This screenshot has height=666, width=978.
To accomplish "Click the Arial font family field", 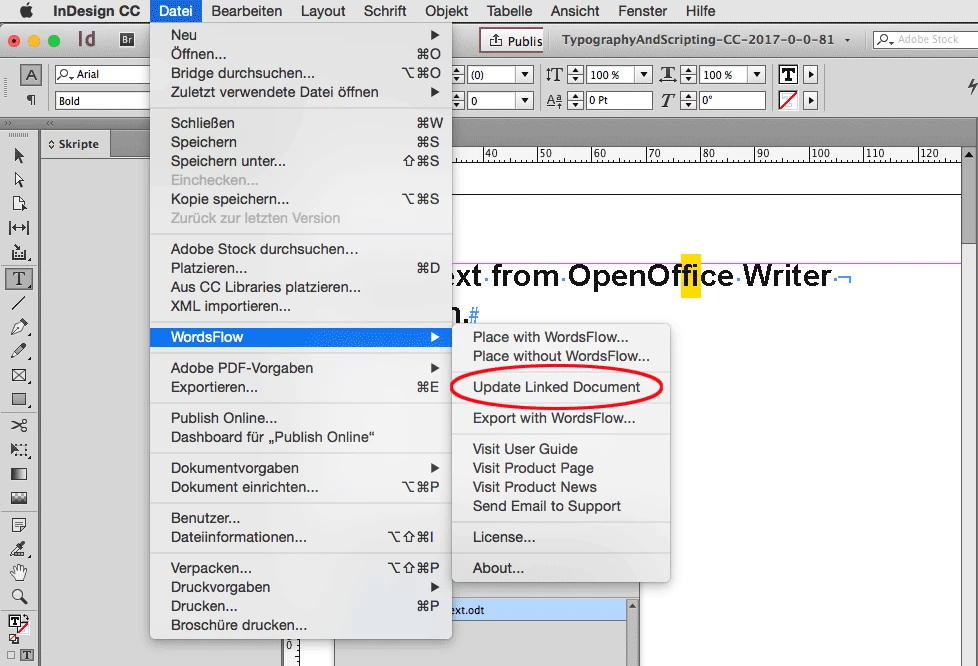I will [103, 75].
